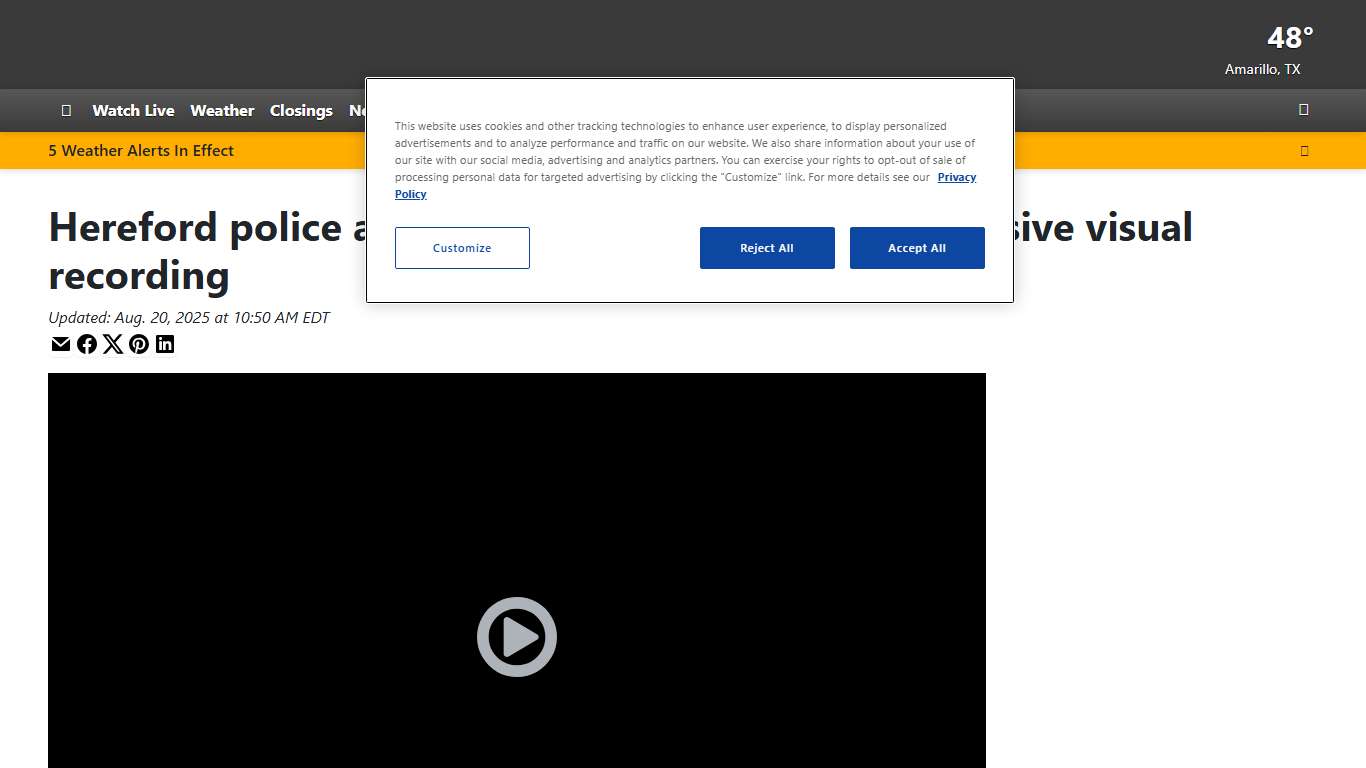Click the 48° temperature reading

point(1289,38)
